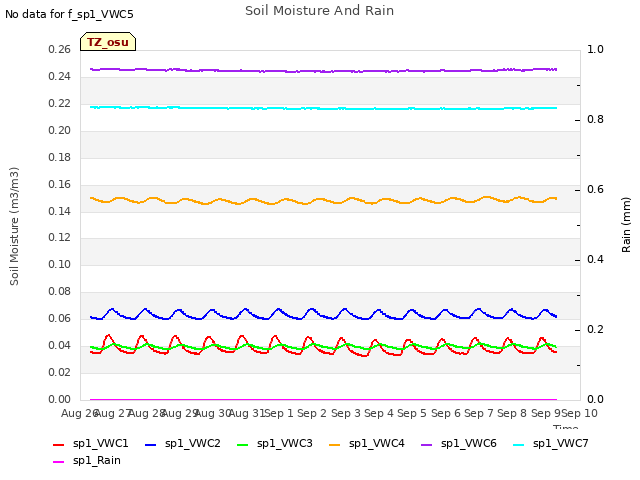Click the 'Rain (mm)' axis title
Viewport: 640px width, 480px height.
626,225
